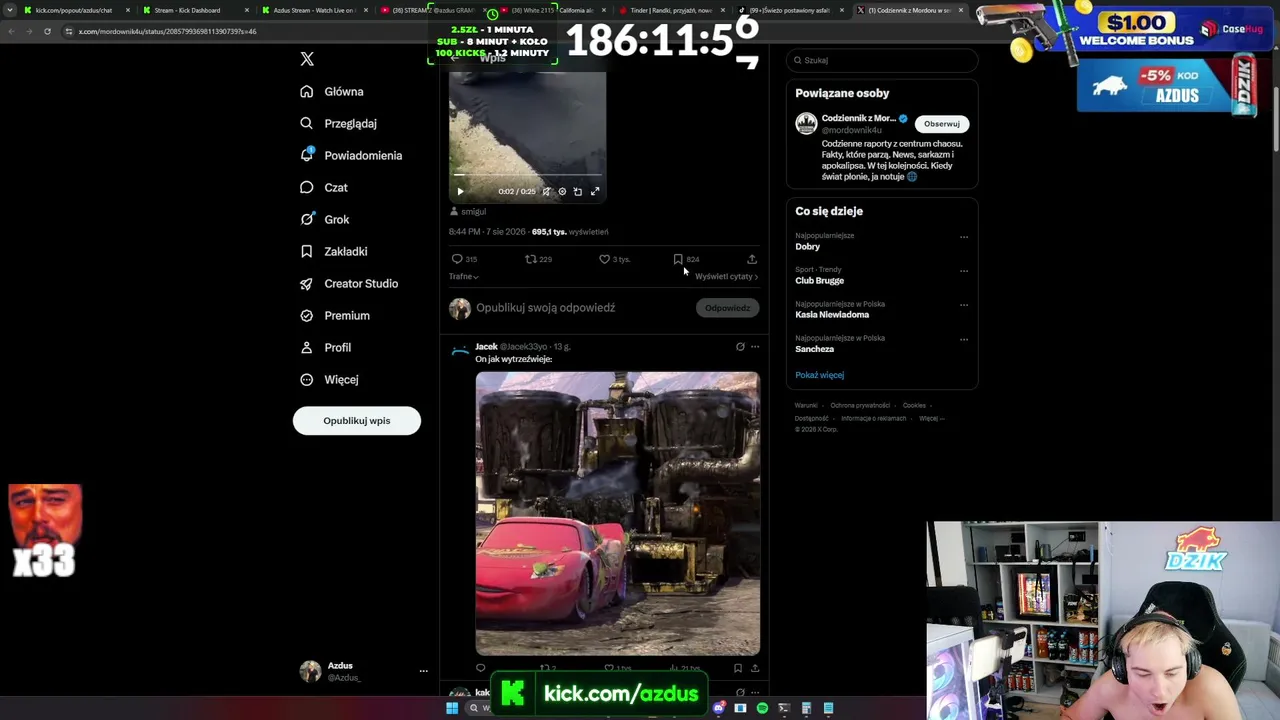
Task: Share Jacek's reply
Action: click(x=754, y=668)
